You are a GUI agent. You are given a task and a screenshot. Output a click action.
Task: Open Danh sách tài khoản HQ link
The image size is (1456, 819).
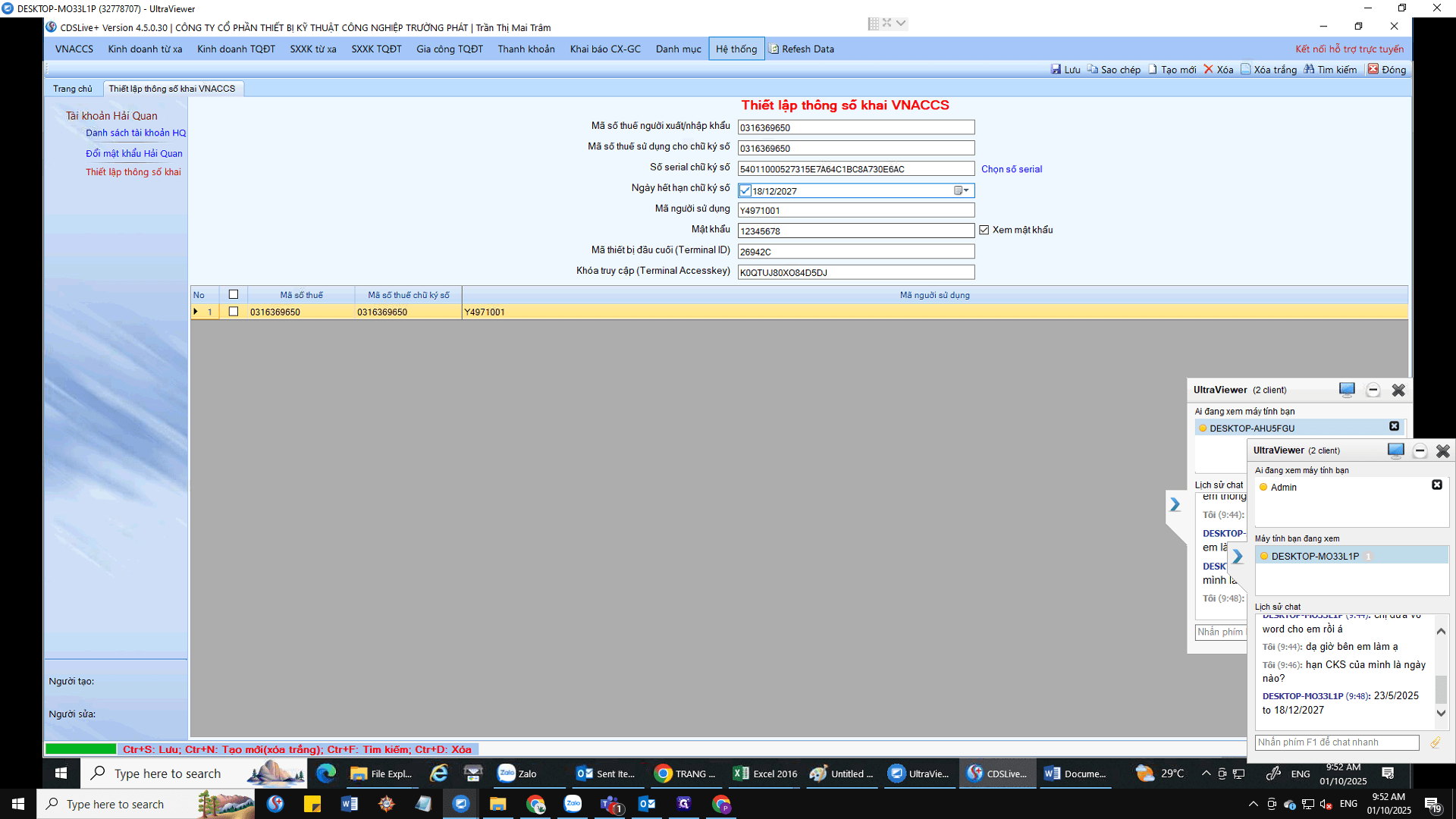pos(136,133)
